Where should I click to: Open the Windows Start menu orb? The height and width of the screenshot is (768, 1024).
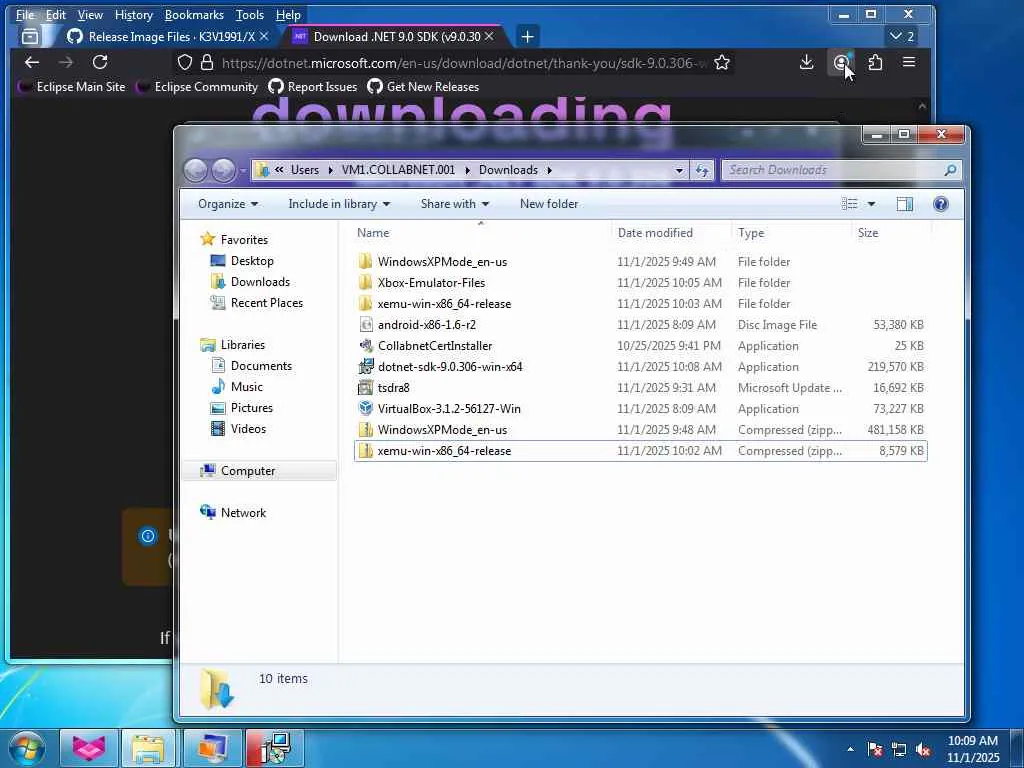click(x=26, y=748)
